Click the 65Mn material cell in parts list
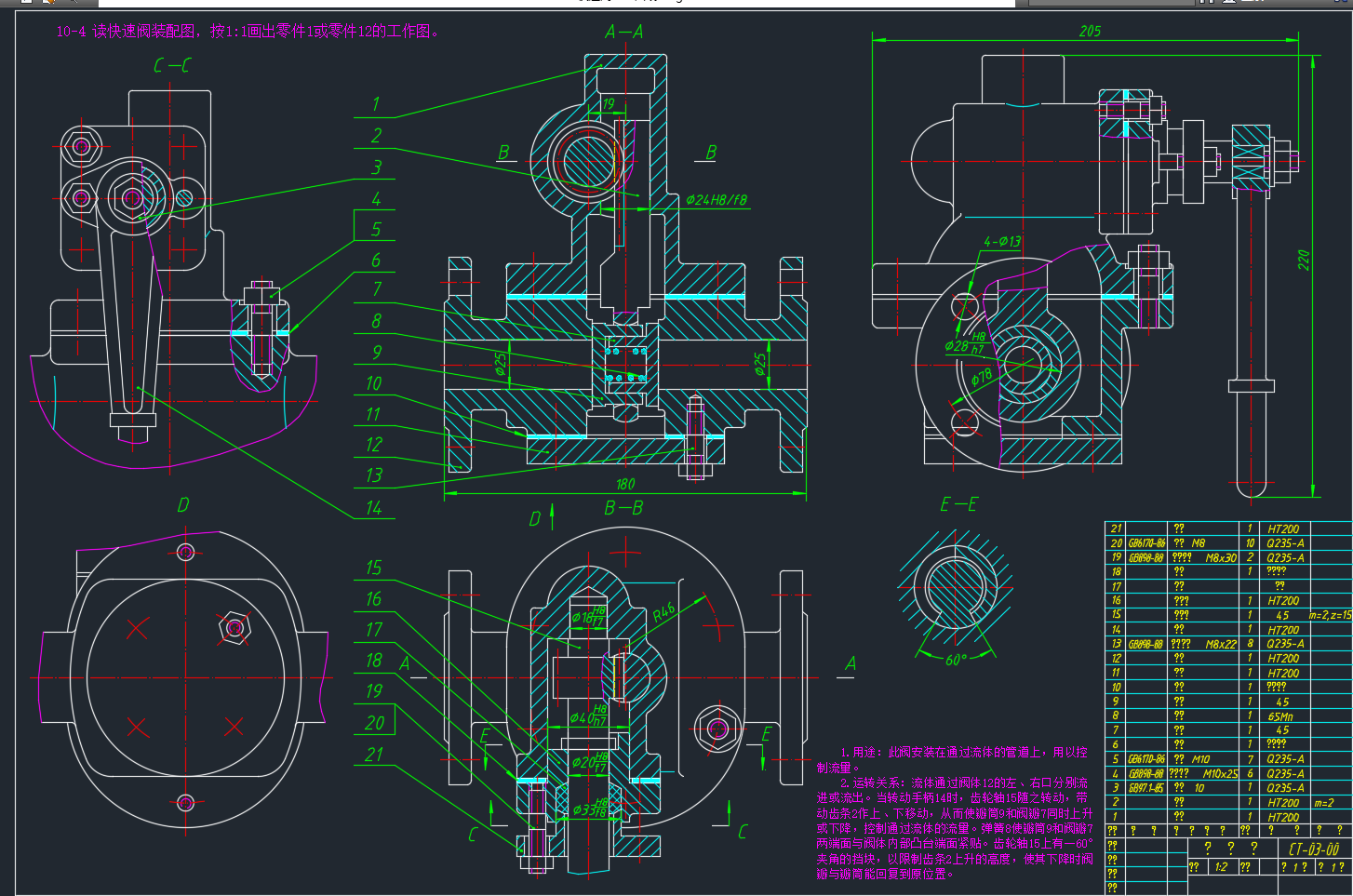 tap(1280, 716)
